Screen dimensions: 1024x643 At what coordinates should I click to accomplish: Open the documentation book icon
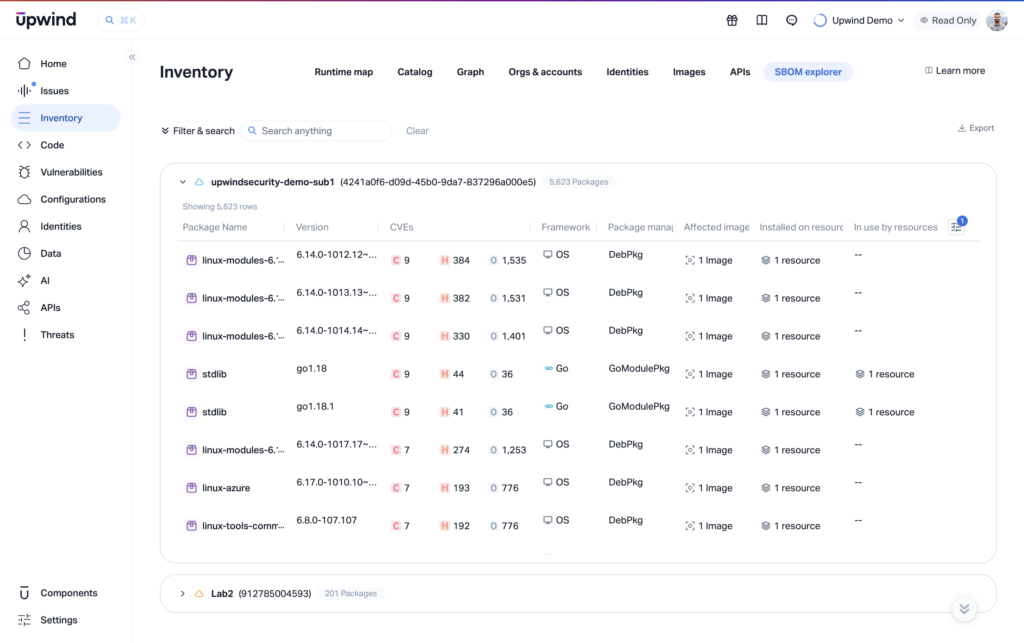pos(762,20)
